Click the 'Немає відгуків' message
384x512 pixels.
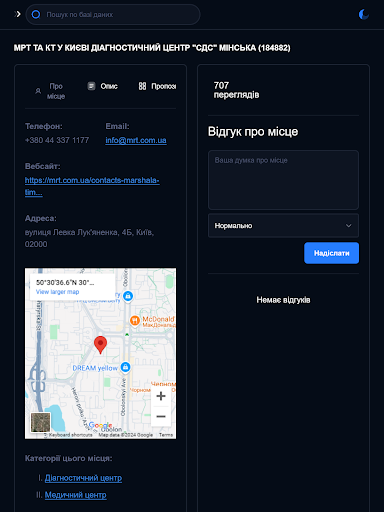[283, 300]
